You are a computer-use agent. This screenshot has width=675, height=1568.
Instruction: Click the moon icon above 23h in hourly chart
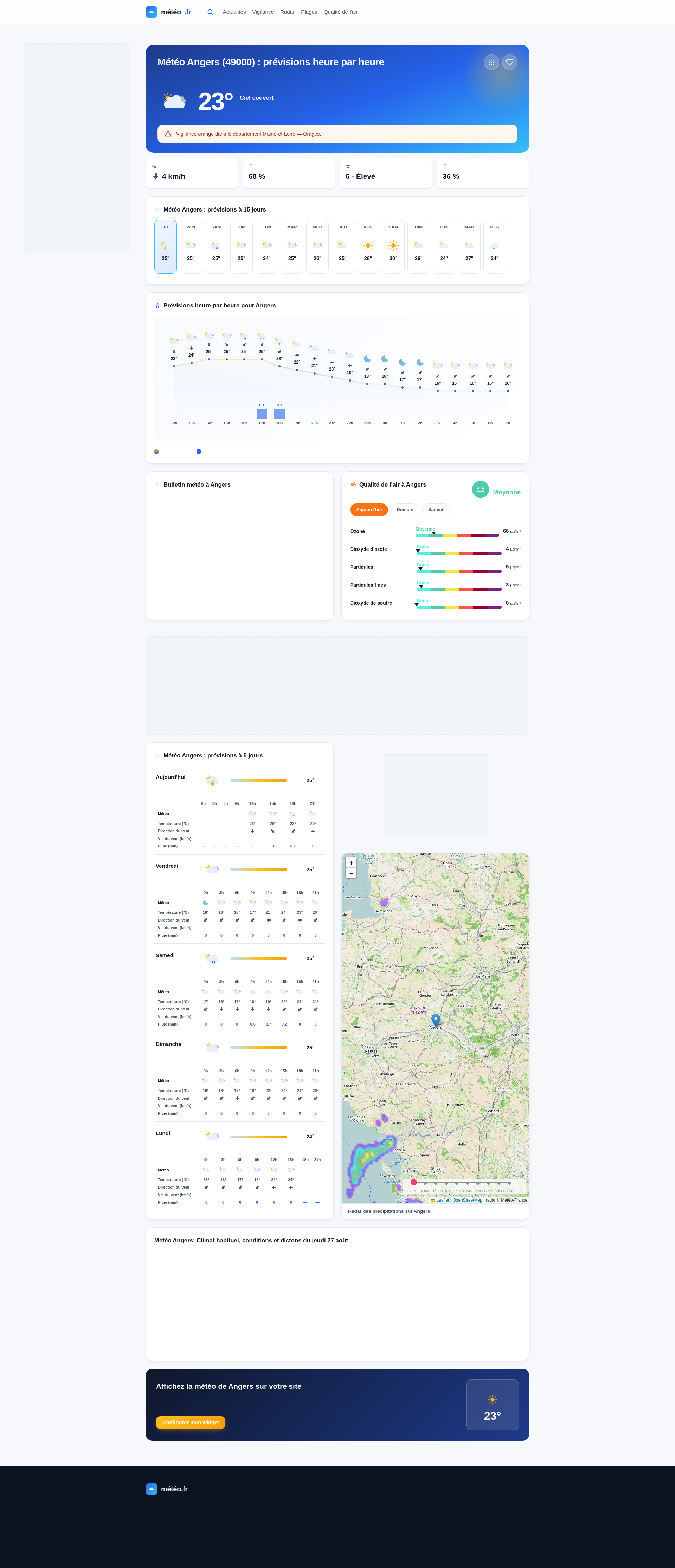(x=367, y=359)
